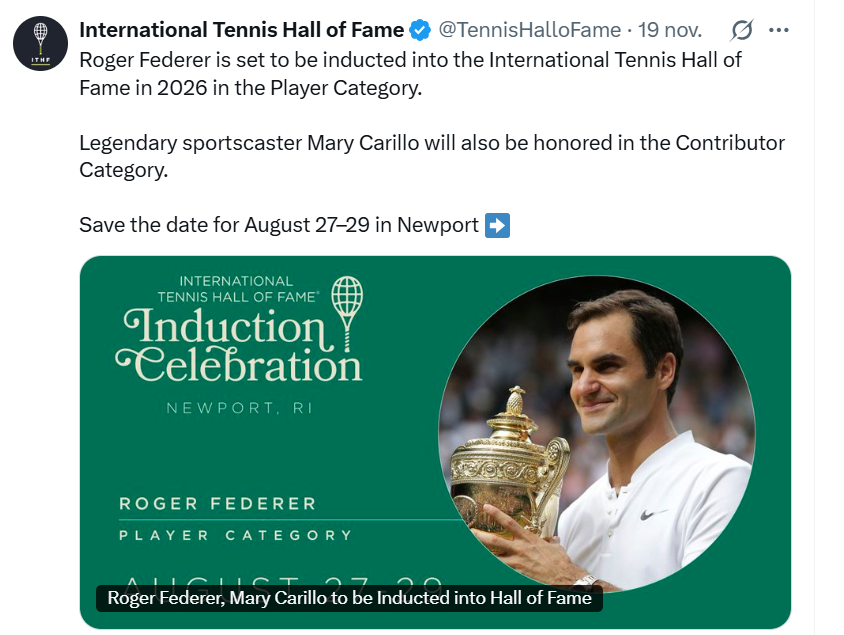Open the Grok actions icon on the post
Screen dimensions: 844x635
tap(741, 30)
